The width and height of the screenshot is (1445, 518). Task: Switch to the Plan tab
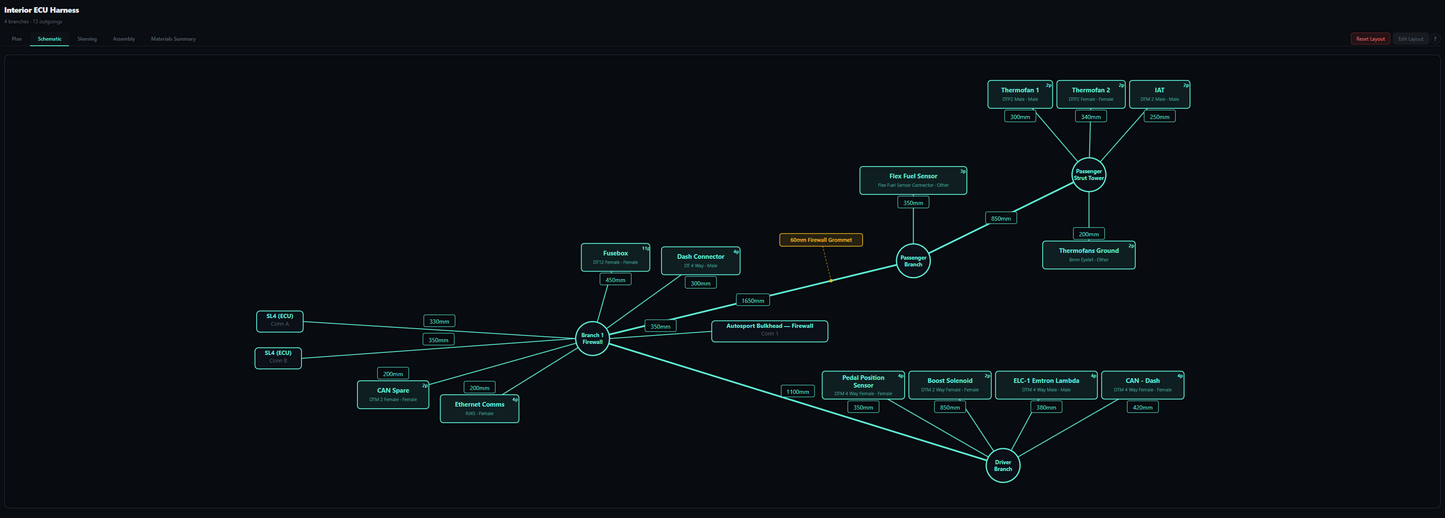(17, 39)
